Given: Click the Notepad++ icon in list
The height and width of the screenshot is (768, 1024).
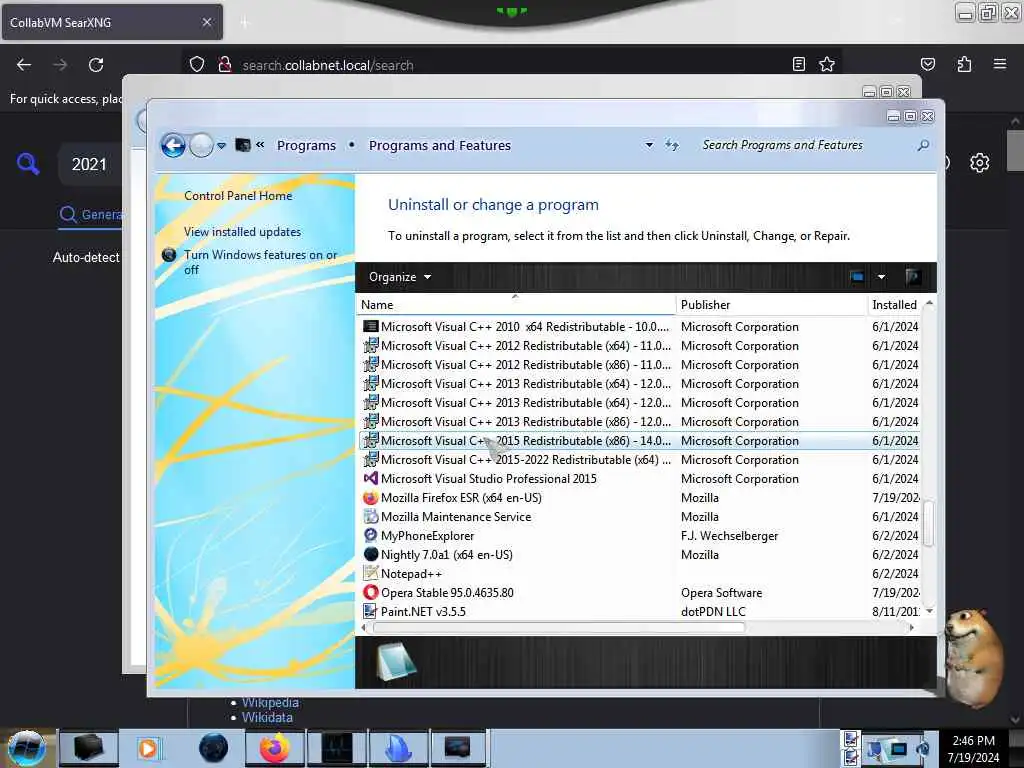Looking at the screenshot, I should pyautogui.click(x=370, y=573).
